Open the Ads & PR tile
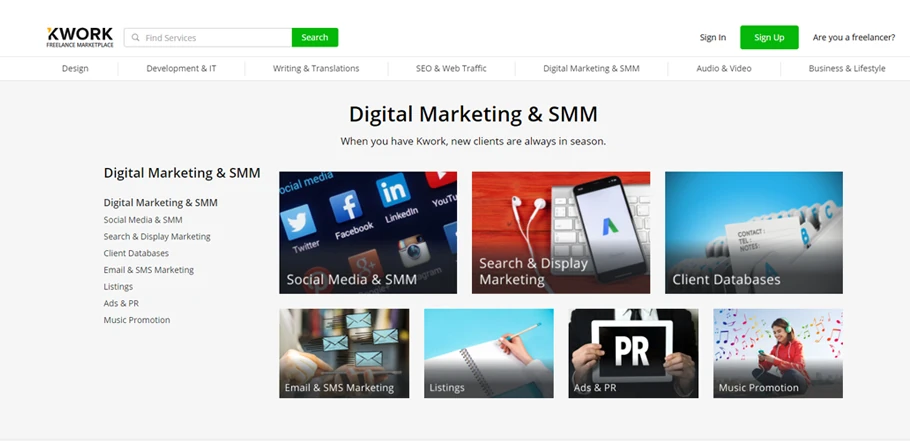910x441 pixels. (634, 353)
